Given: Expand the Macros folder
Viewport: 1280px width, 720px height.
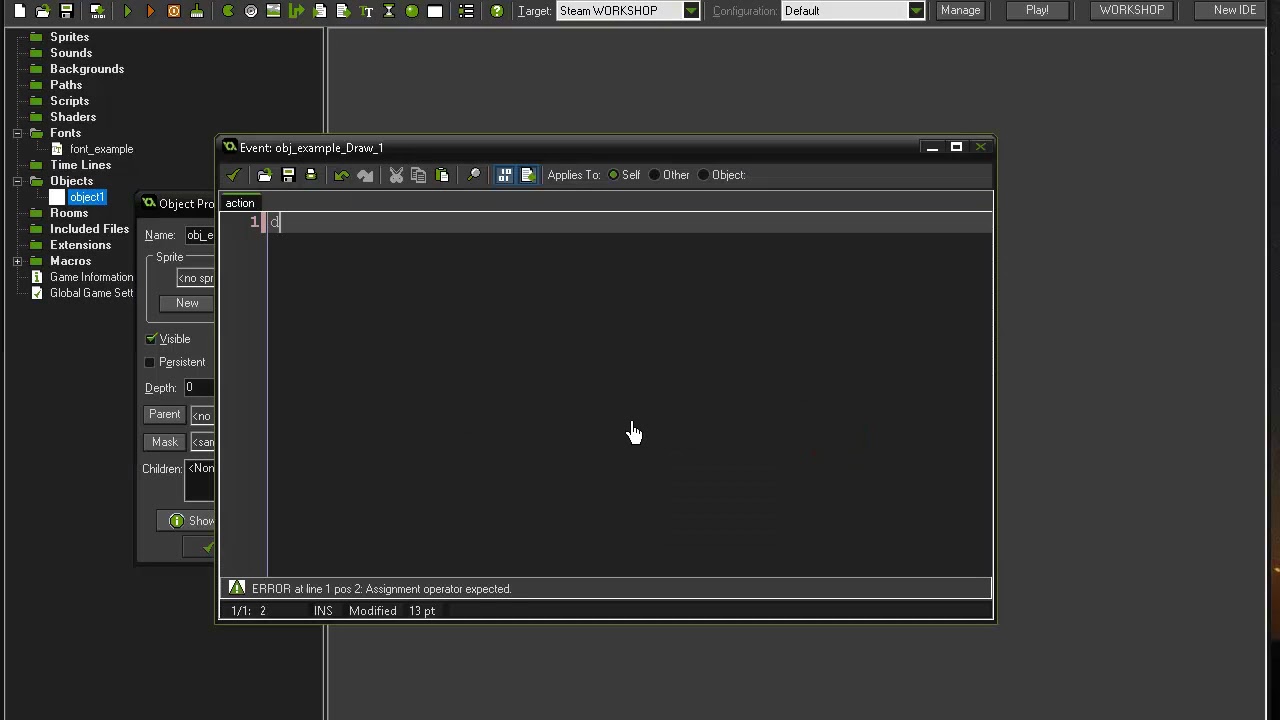Looking at the screenshot, I should (18, 261).
